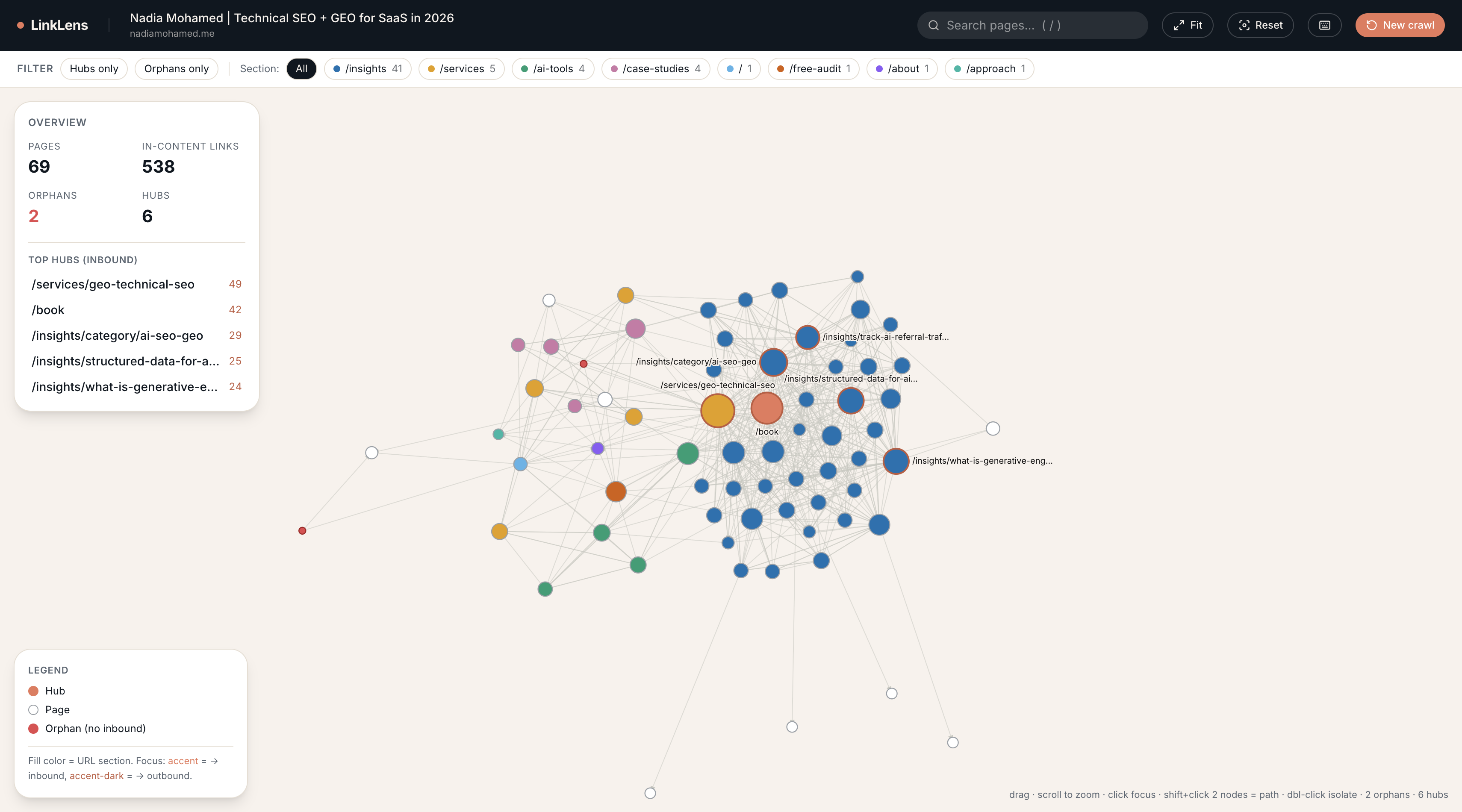
Task: Select the teal /approach section node
Action: (x=498, y=434)
